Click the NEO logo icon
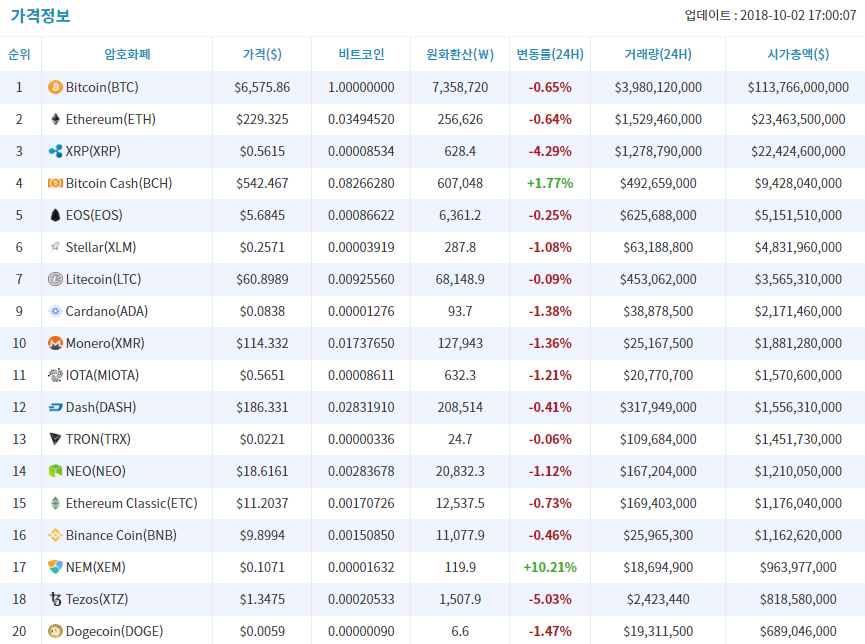865x644 pixels. [x=55, y=471]
